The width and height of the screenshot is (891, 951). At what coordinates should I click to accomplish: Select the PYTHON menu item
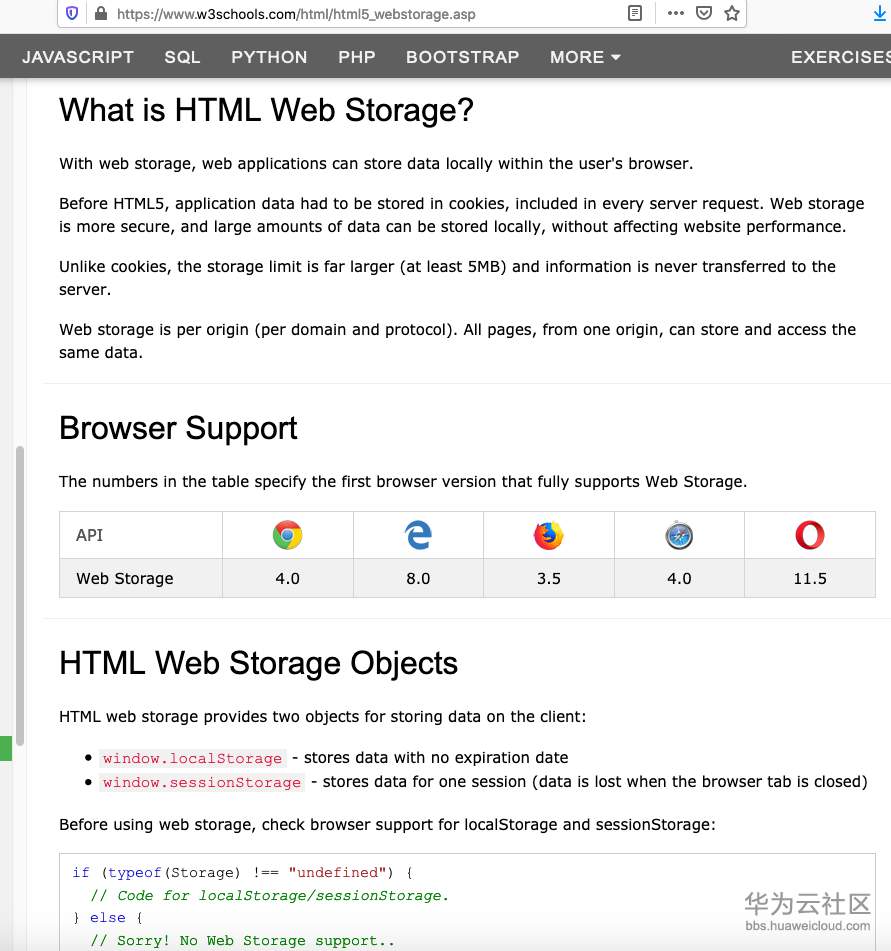269,57
